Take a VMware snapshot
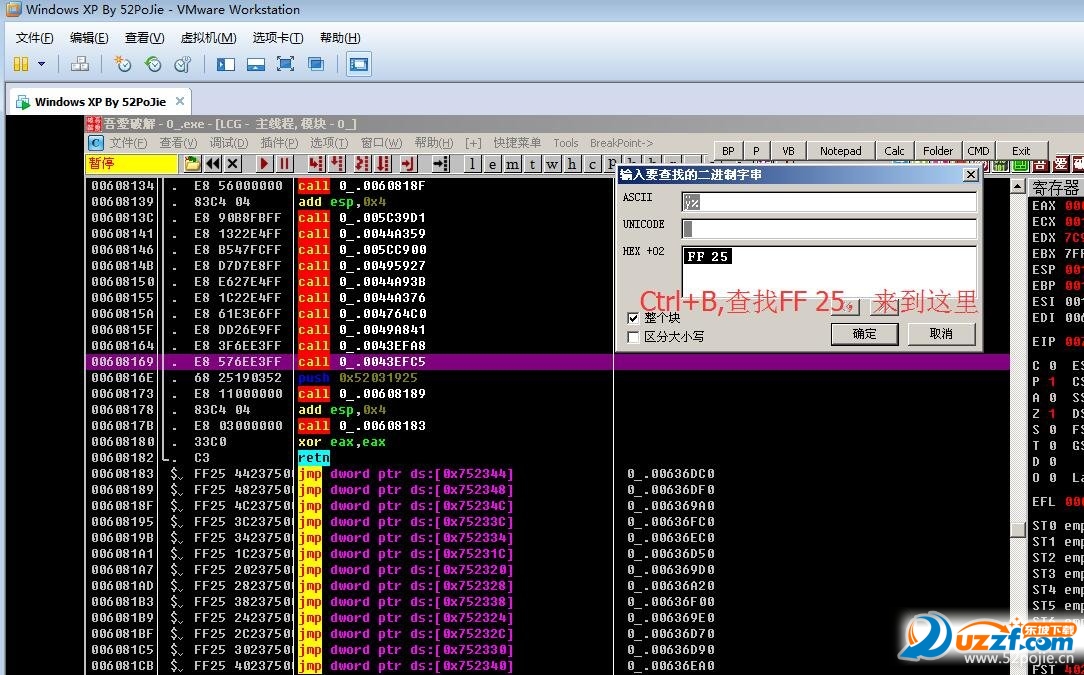 click(122, 64)
